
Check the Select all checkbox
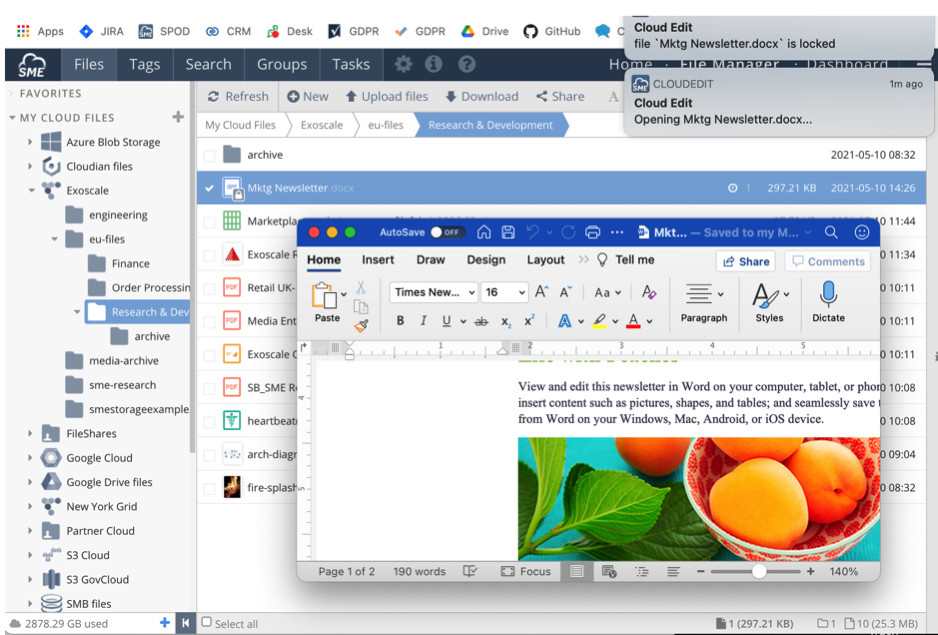point(207,623)
